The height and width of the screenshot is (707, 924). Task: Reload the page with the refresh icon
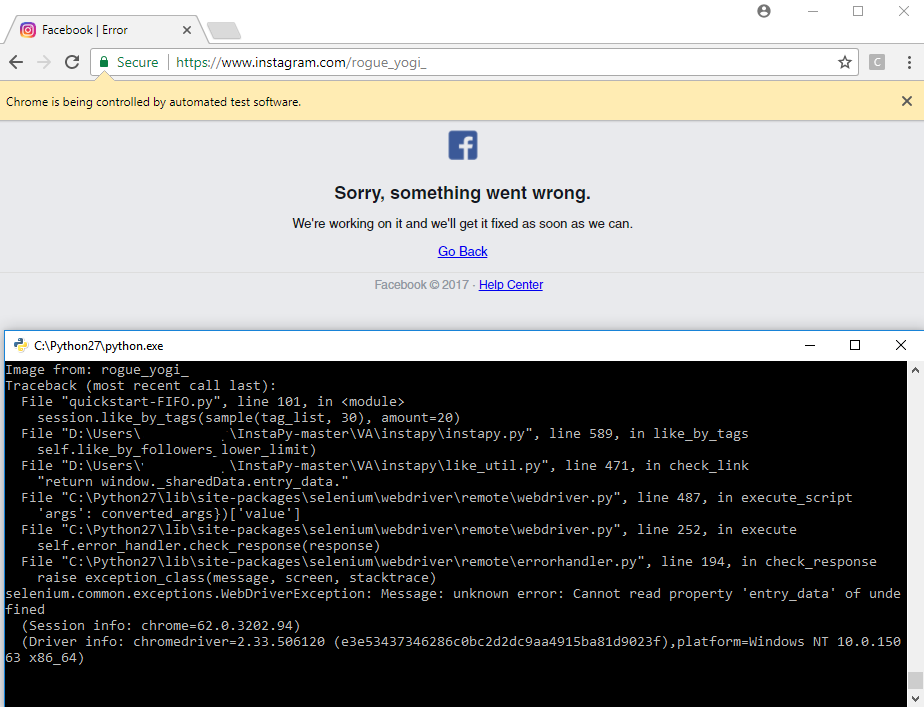pos(72,62)
